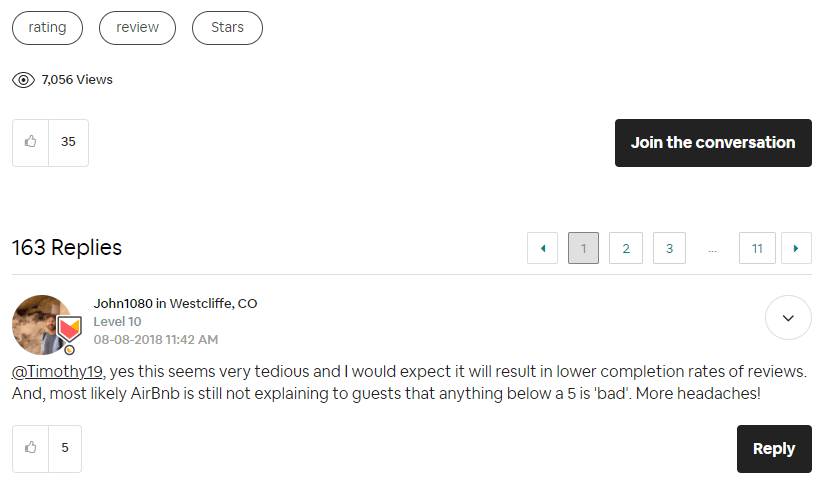This screenshot has width=825, height=487.
Task: Select the review tag
Action: tap(137, 28)
